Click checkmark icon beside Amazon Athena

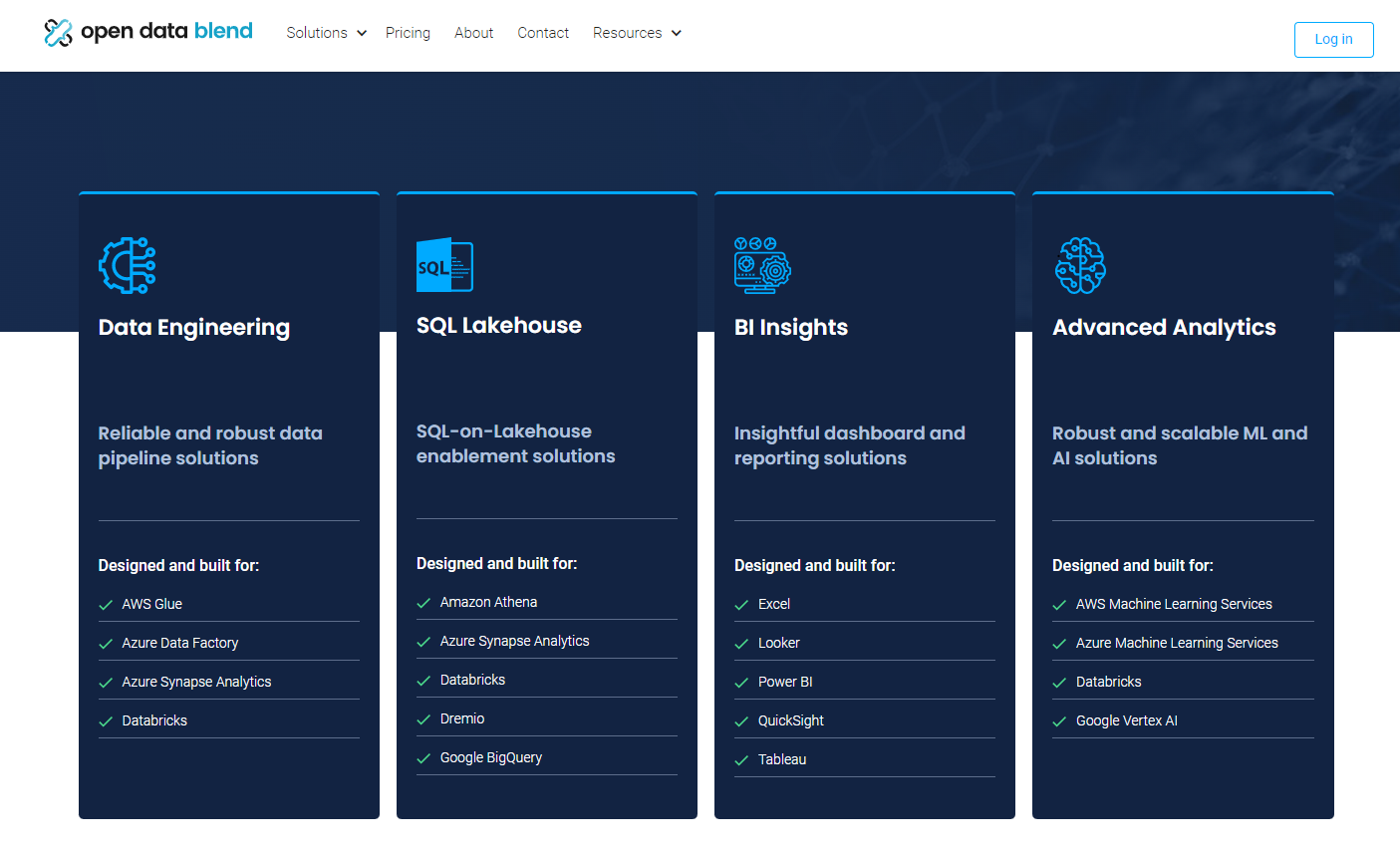click(423, 603)
